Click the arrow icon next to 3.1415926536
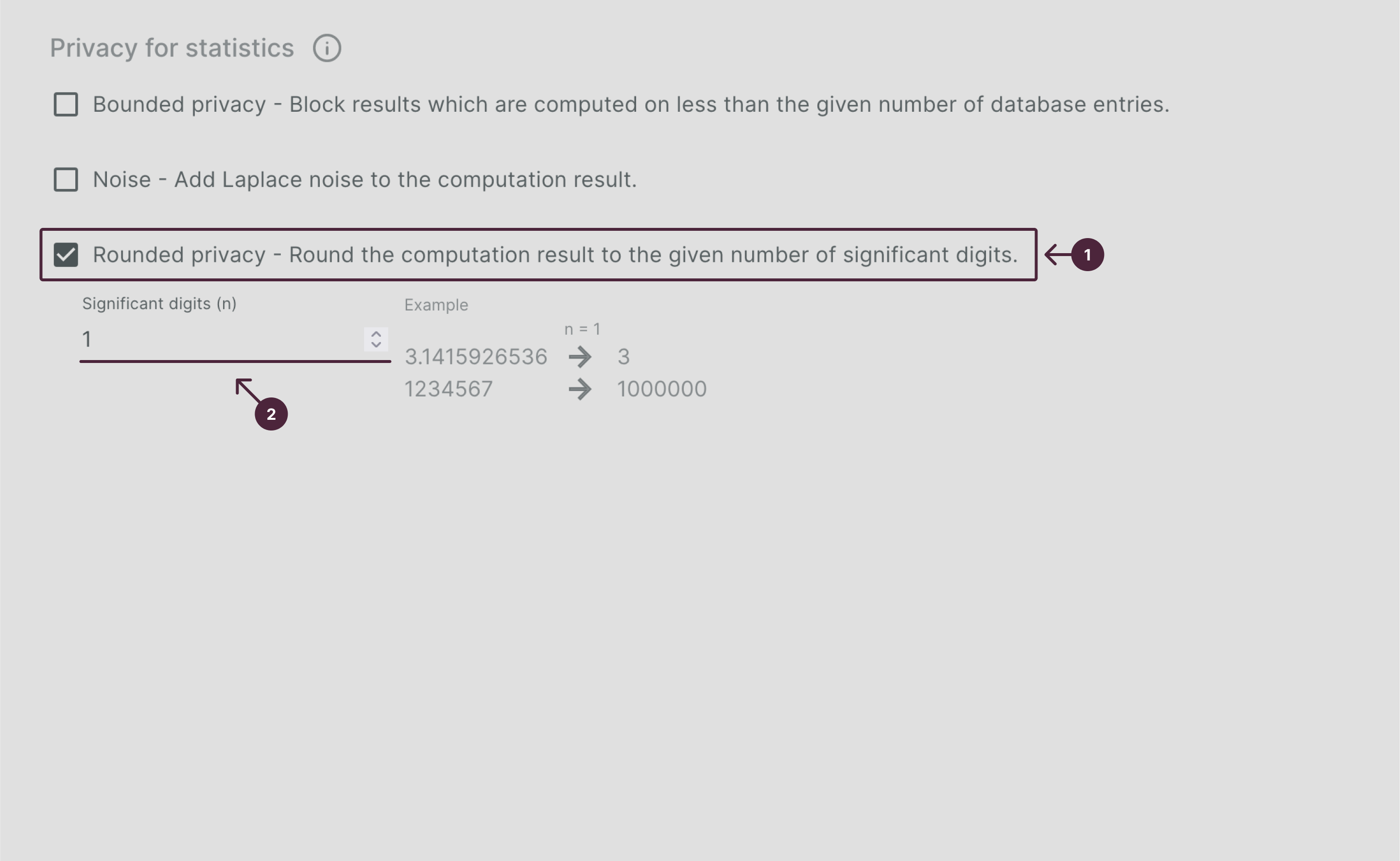The height and width of the screenshot is (861, 1400). (x=580, y=357)
